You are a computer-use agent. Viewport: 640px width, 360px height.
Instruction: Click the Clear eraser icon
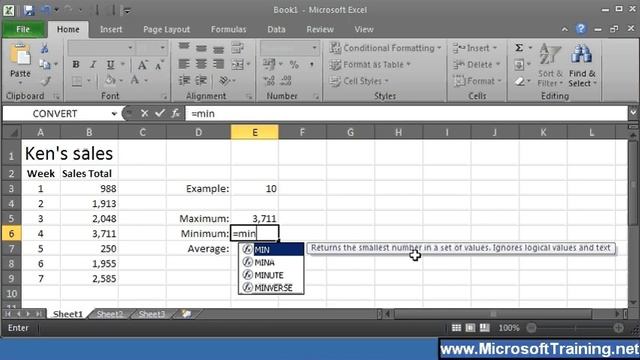pos(519,81)
